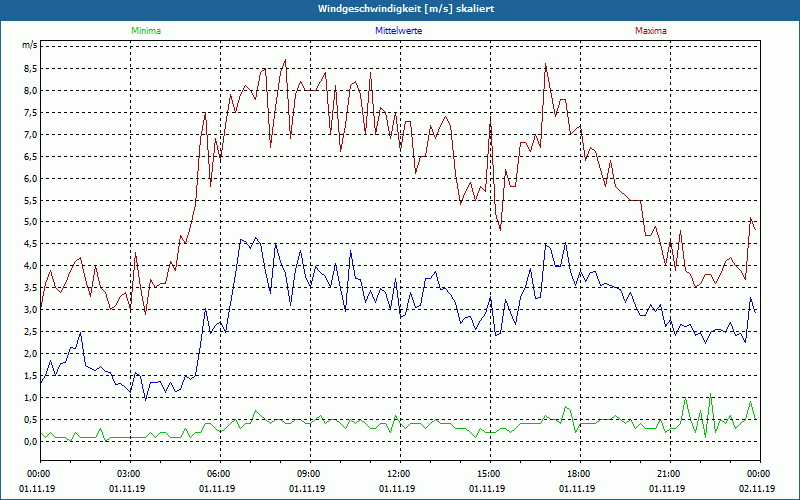
Task: Click the 2,0 y-axis value
Action: (29, 353)
